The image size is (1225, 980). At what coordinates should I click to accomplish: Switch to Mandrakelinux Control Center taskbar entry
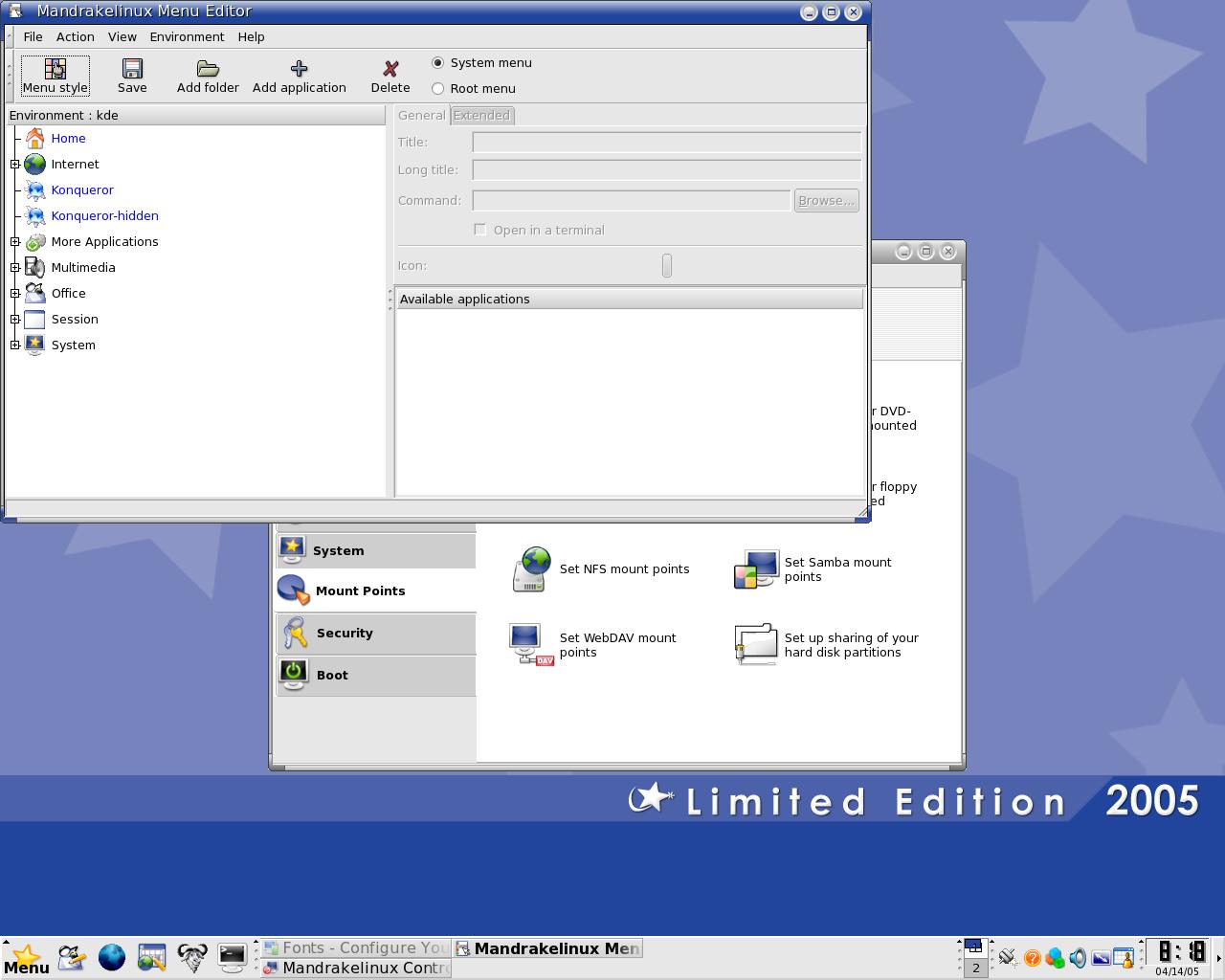[356, 968]
